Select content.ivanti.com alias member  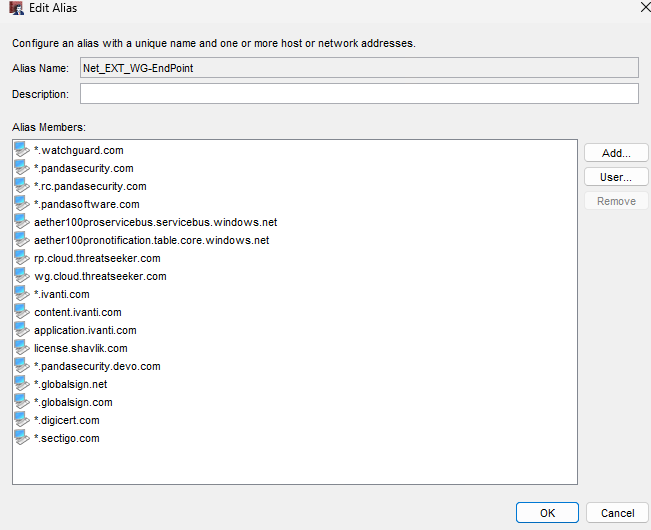pos(78,312)
